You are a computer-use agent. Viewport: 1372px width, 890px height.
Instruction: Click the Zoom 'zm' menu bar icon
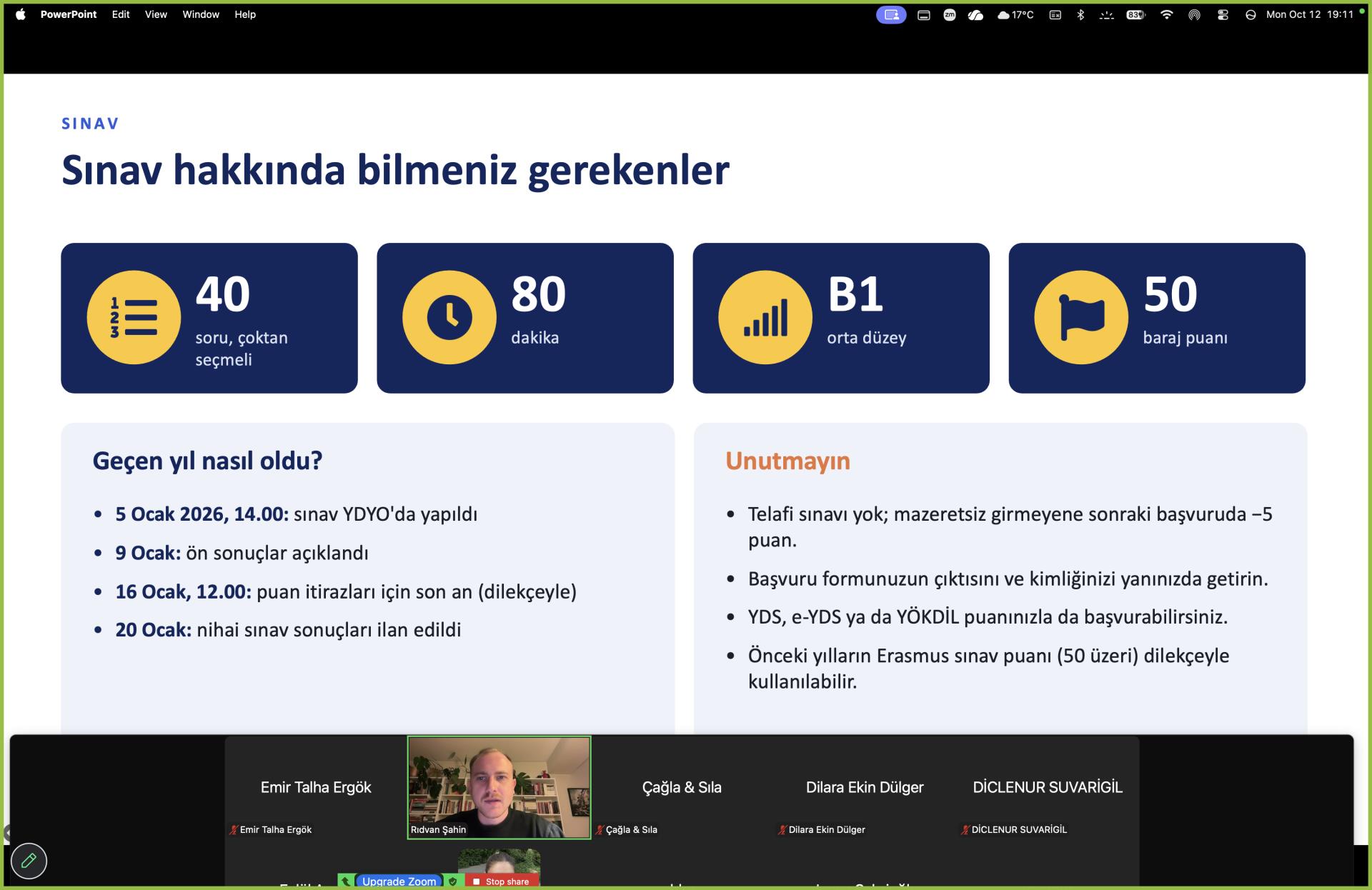(x=950, y=14)
